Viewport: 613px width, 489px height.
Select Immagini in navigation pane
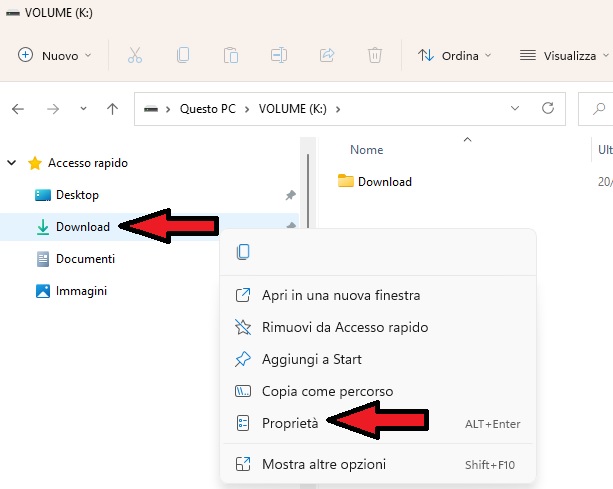click(81, 291)
